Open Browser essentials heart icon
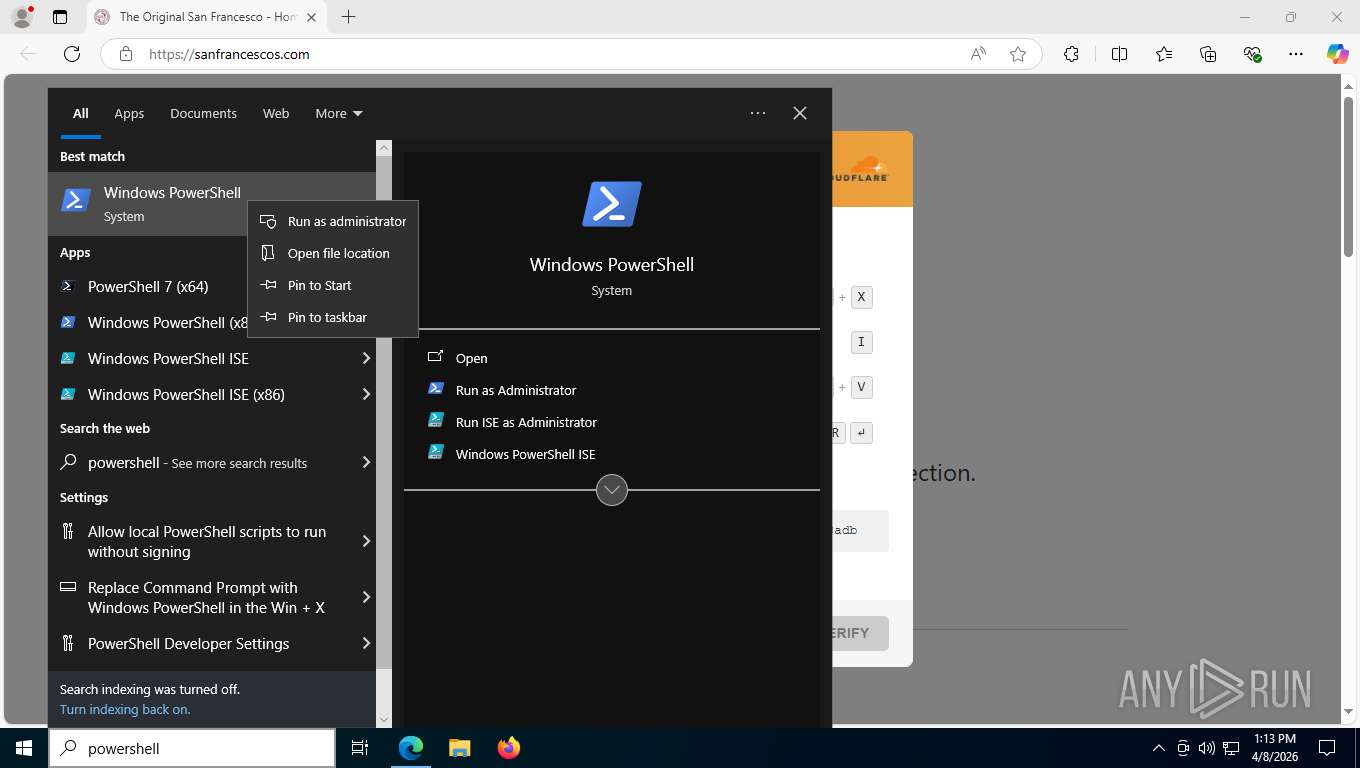Viewport: 1360px width, 768px height. tap(1252, 54)
